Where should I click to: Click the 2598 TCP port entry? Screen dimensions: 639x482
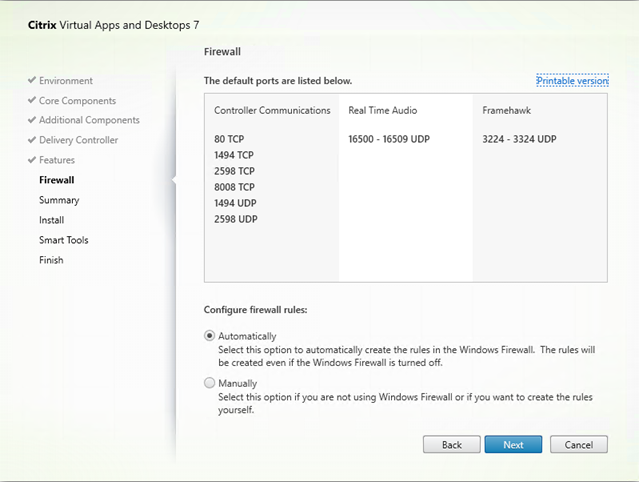coord(234,171)
